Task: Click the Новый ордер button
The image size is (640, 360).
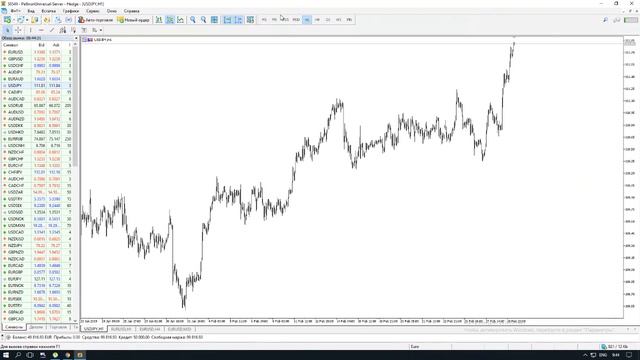Action: 134,20
